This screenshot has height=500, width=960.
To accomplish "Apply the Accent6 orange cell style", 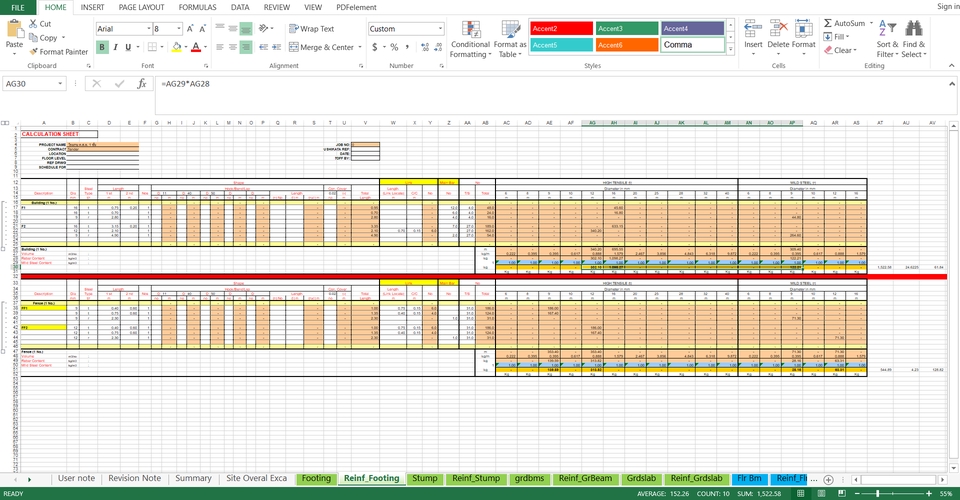I will click(627, 45).
